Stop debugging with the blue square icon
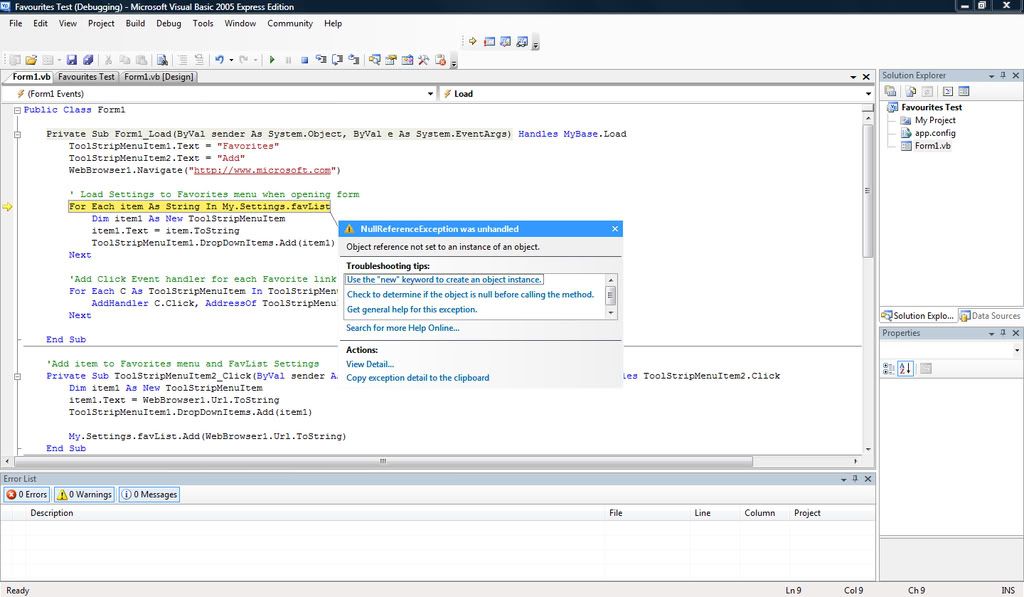Image resolution: width=1024 pixels, height=597 pixels. (304, 60)
